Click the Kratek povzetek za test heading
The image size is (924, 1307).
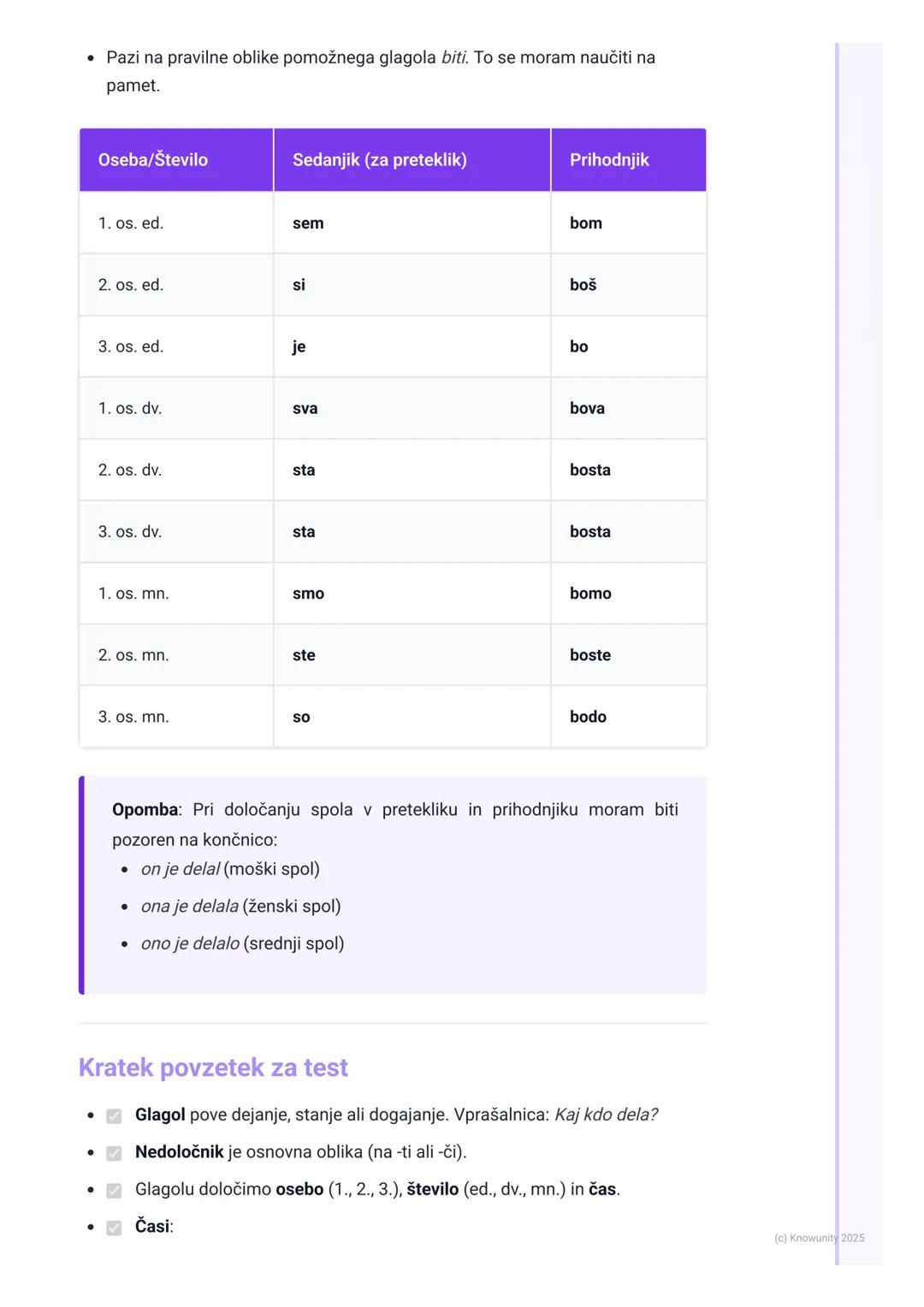click(x=213, y=1067)
